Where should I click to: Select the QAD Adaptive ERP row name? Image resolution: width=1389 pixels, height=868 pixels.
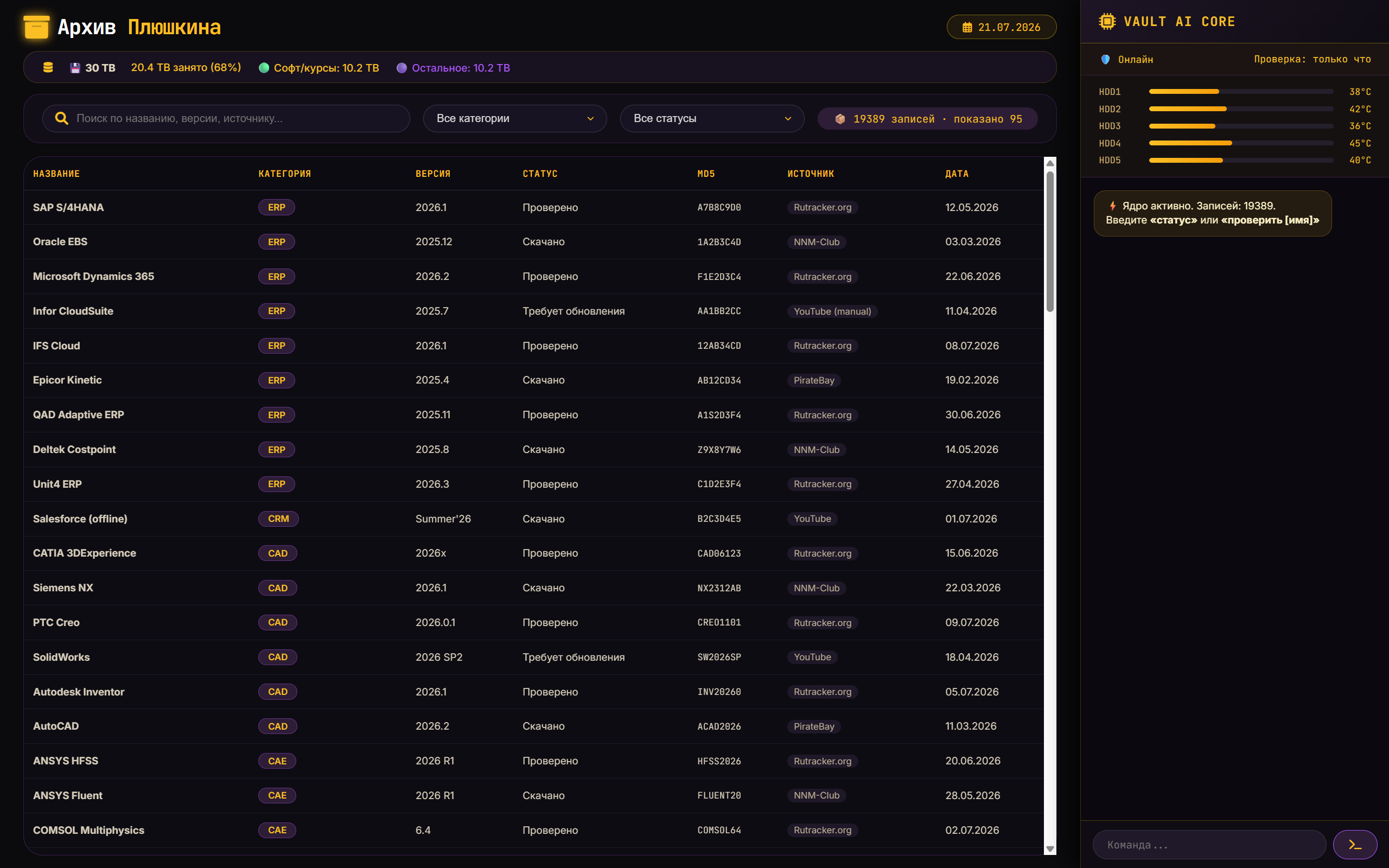coord(79,414)
